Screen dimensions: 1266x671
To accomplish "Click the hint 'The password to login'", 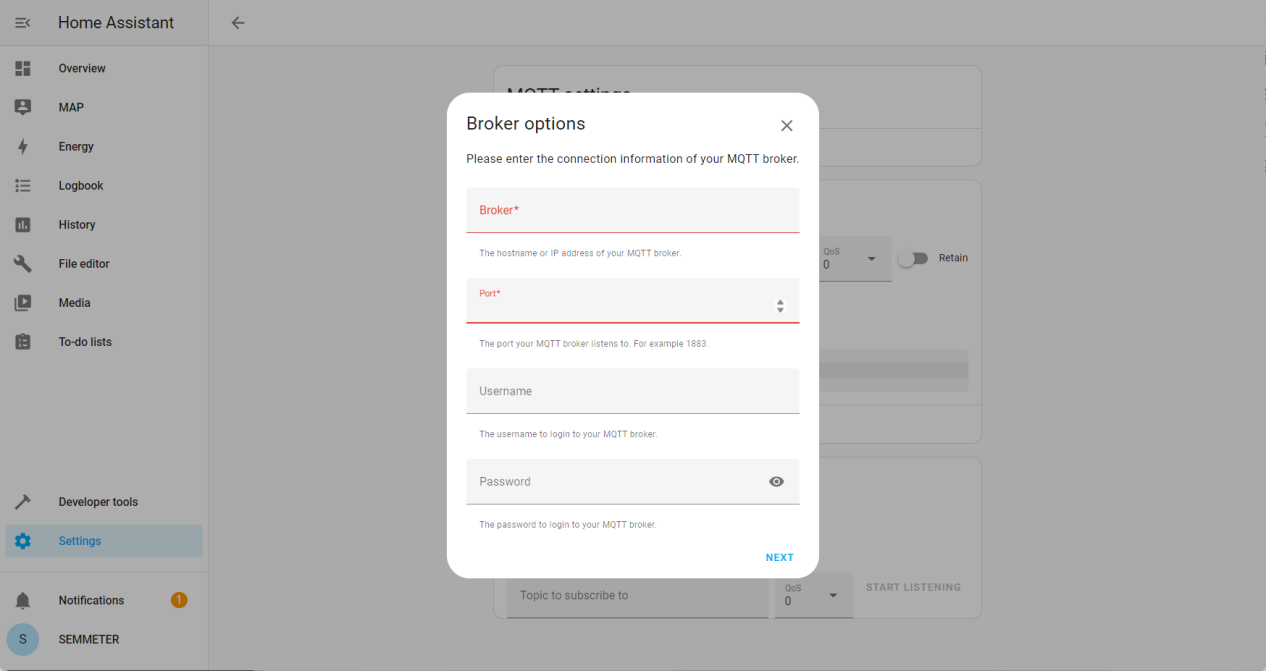I will [x=568, y=525].
